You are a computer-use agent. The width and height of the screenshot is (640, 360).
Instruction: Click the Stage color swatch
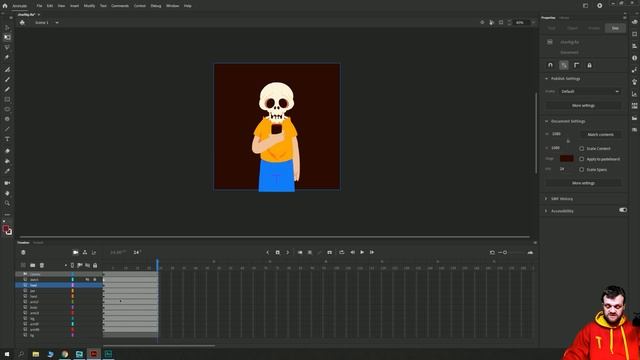pyautogui.click(x=567, y=158)
